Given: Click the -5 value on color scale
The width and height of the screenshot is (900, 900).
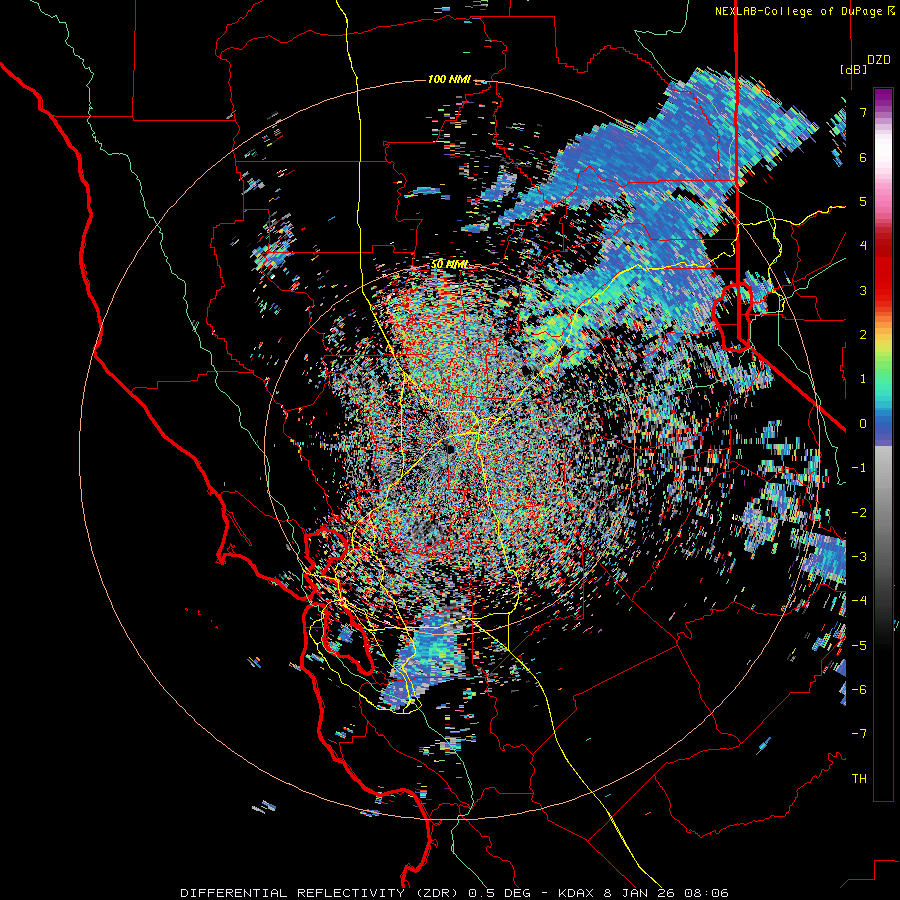Looking at the screenshot, I should point(859,645).
